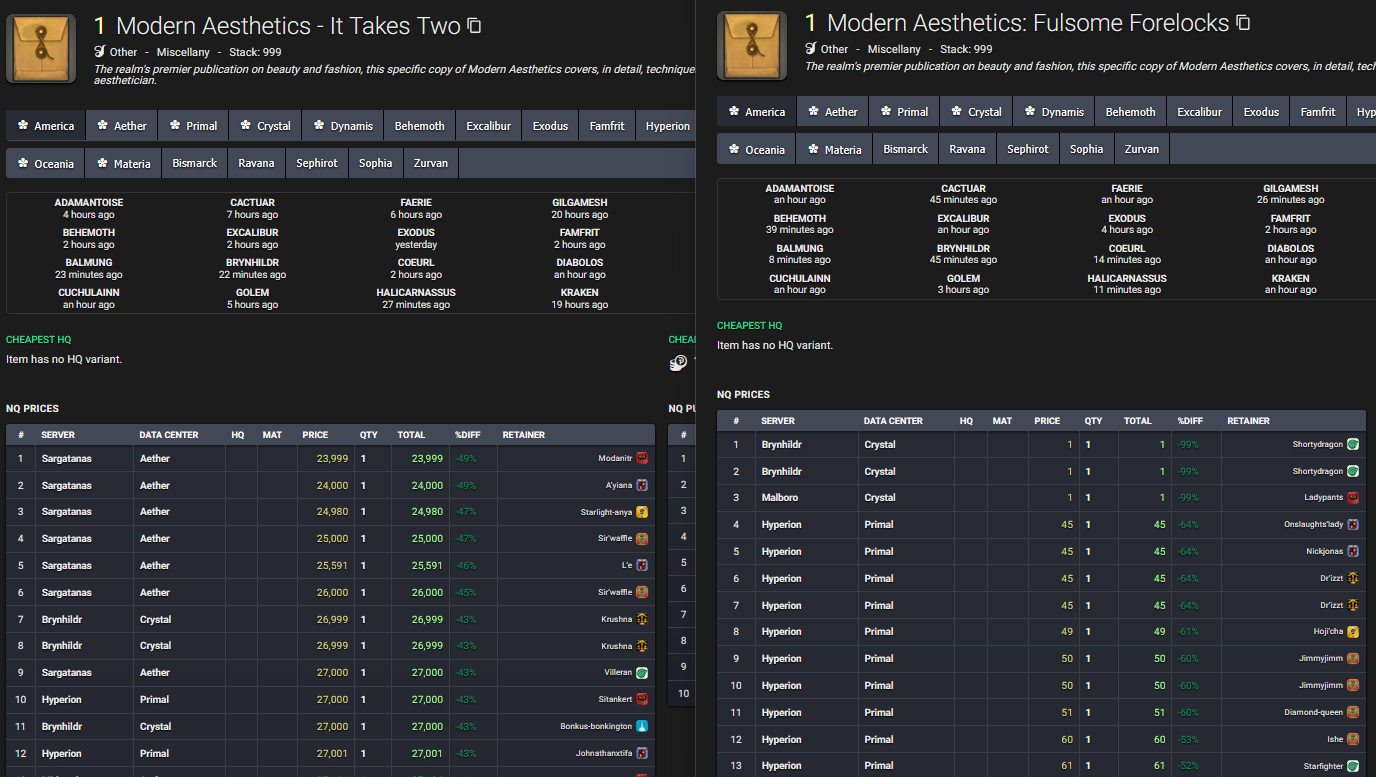This screenshot has height=777, width=1376.
Task: Open Primal tab in It Takes Two page
Action: pos(193,126)
